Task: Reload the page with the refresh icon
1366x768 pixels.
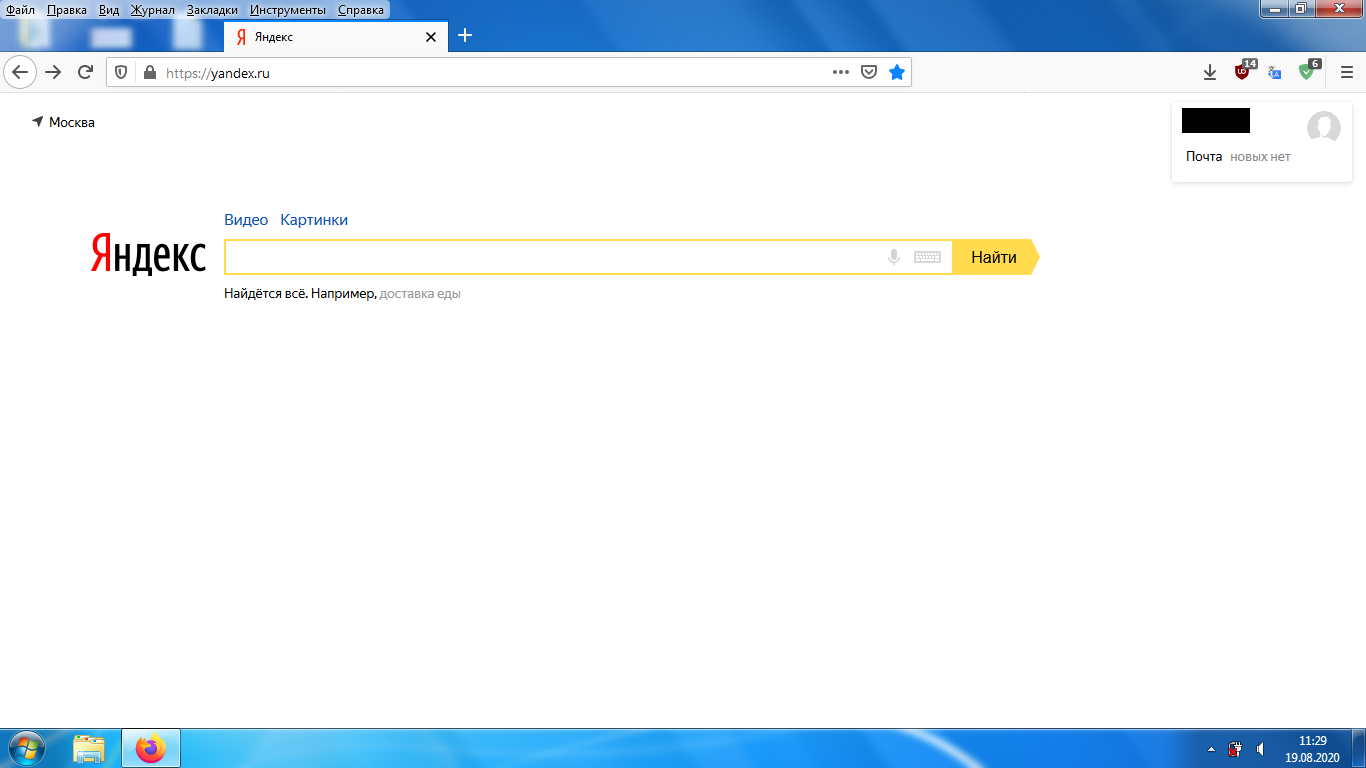Action: (x=86, y=72)
